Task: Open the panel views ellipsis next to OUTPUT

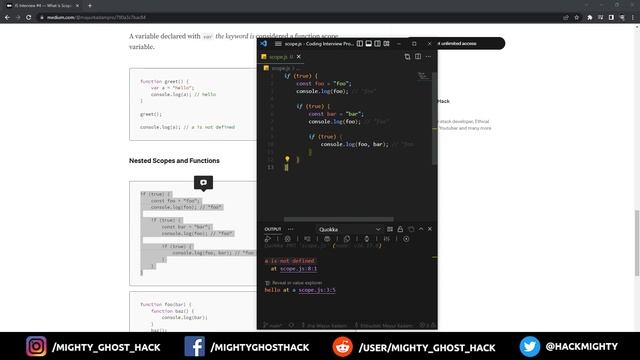Action: (x=291, y=229)
